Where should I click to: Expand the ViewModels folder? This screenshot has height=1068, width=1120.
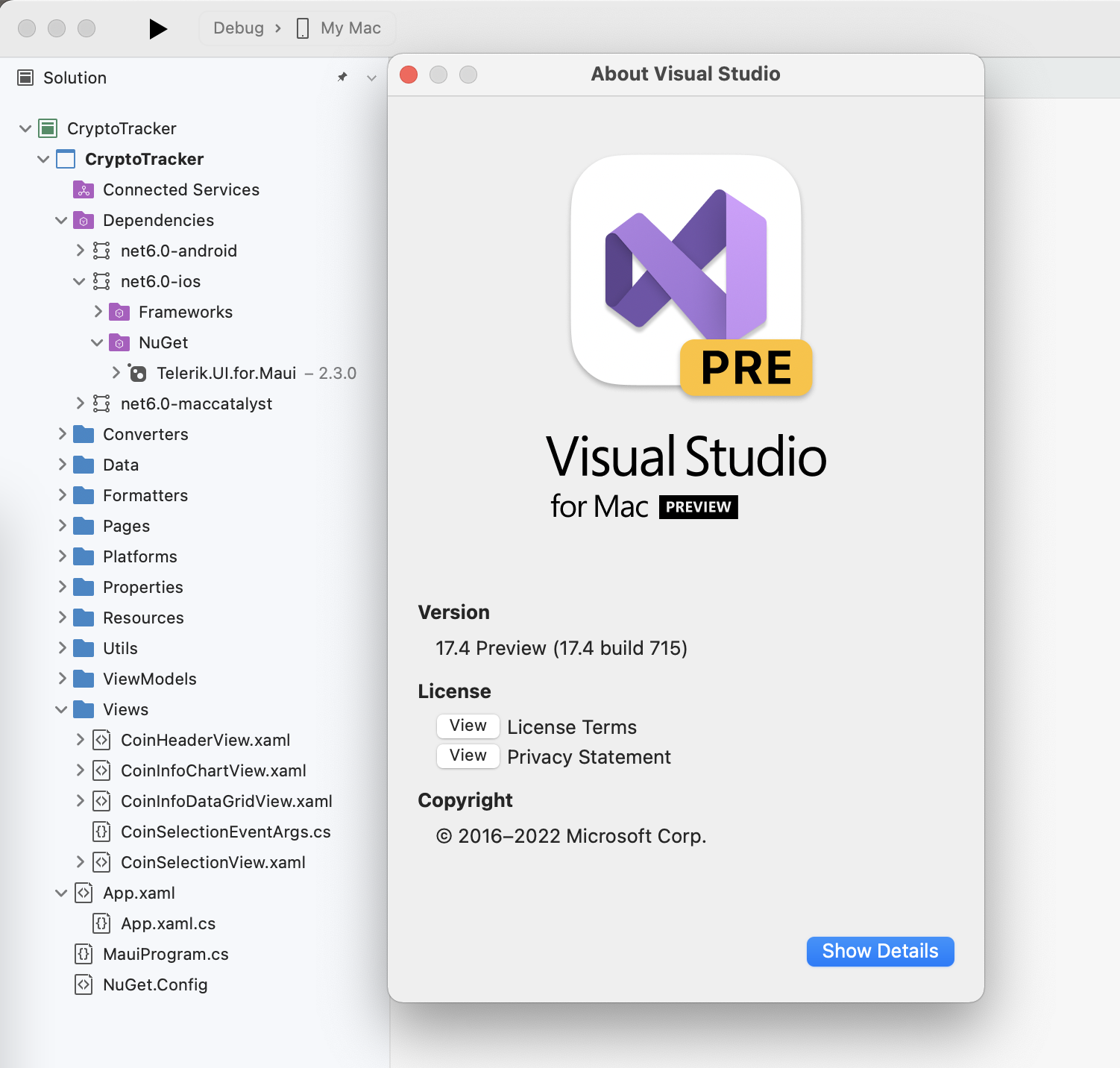tap(62, 679)
